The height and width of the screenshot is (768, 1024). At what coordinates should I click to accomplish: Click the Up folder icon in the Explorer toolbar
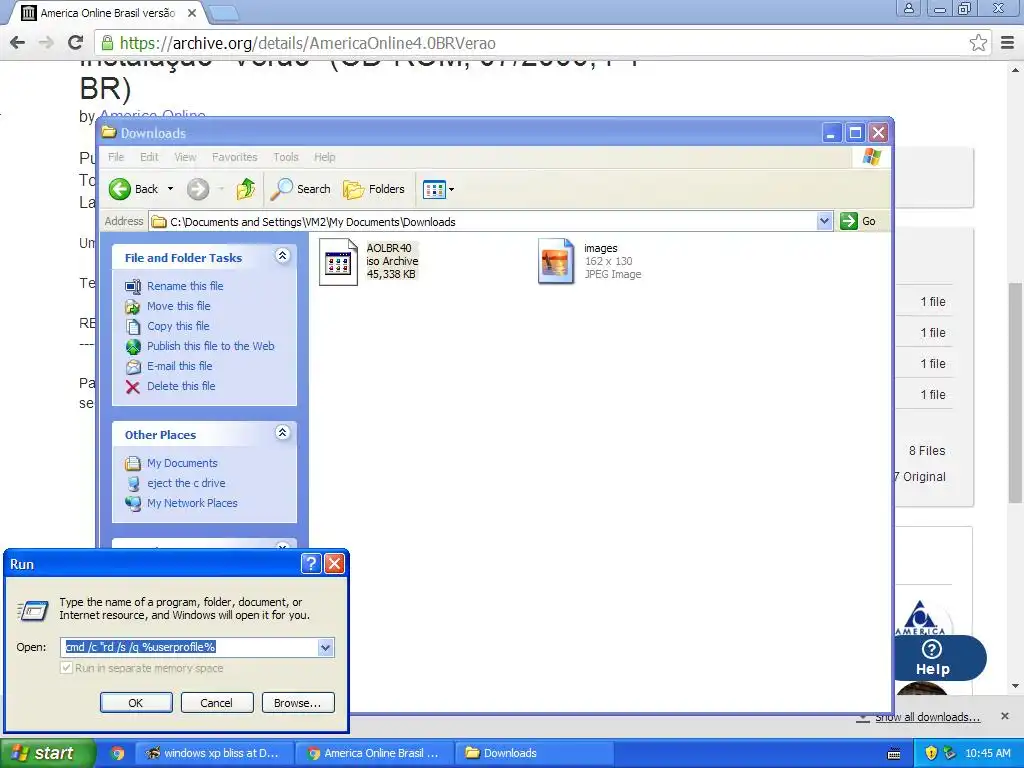(x=246, y=189)
